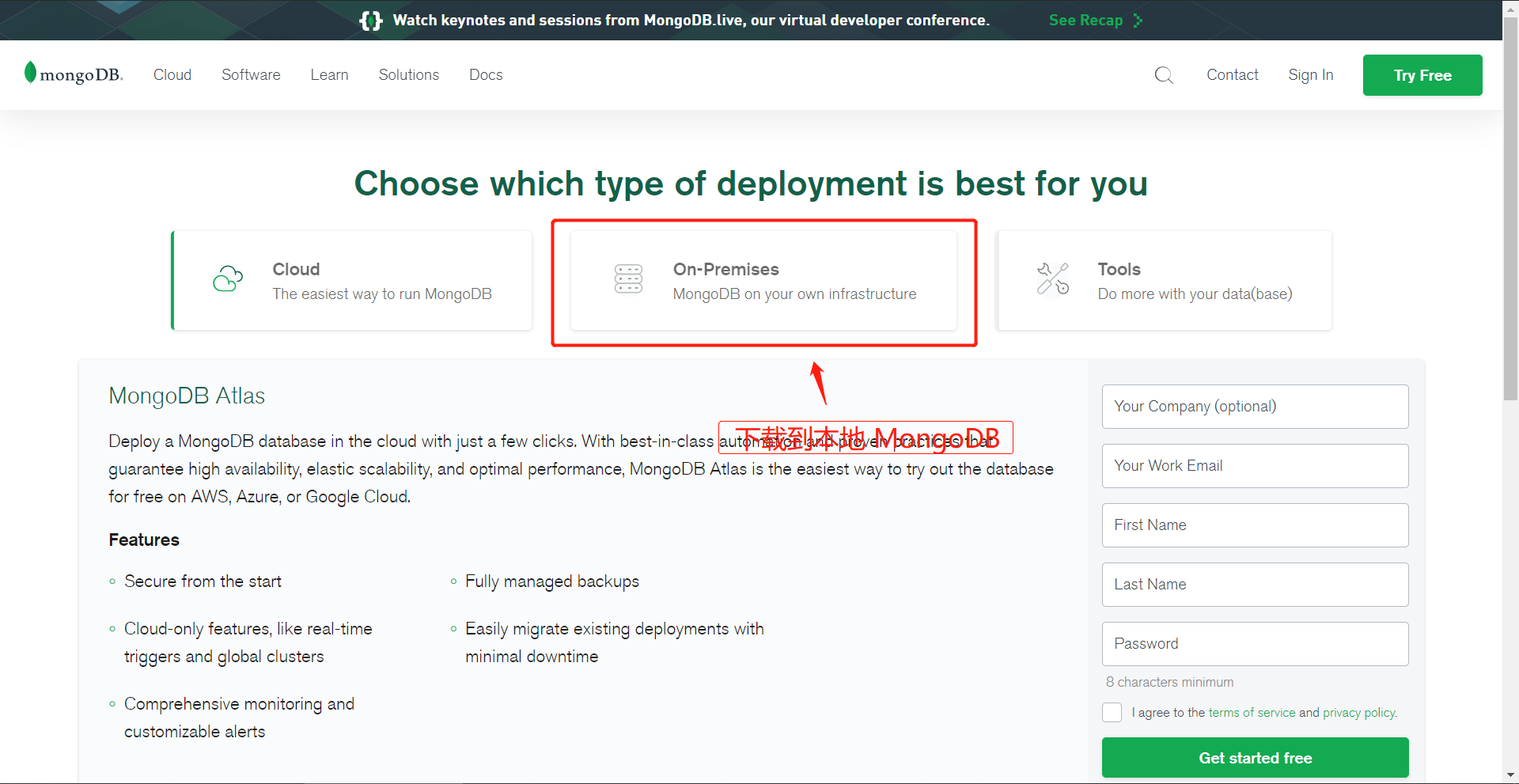
Task: Focus the Last Name field
Action: [x=1255, y=585]
